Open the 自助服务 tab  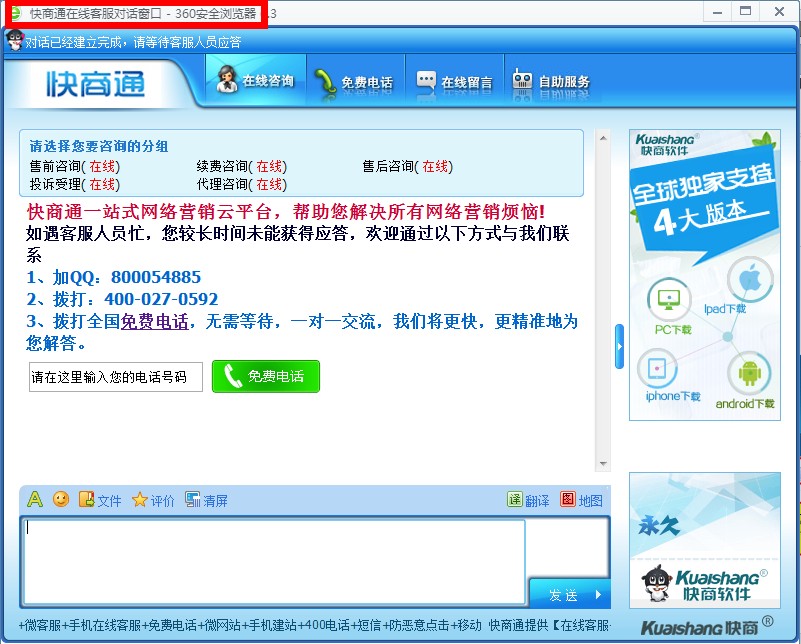click(x=551, y=82)
